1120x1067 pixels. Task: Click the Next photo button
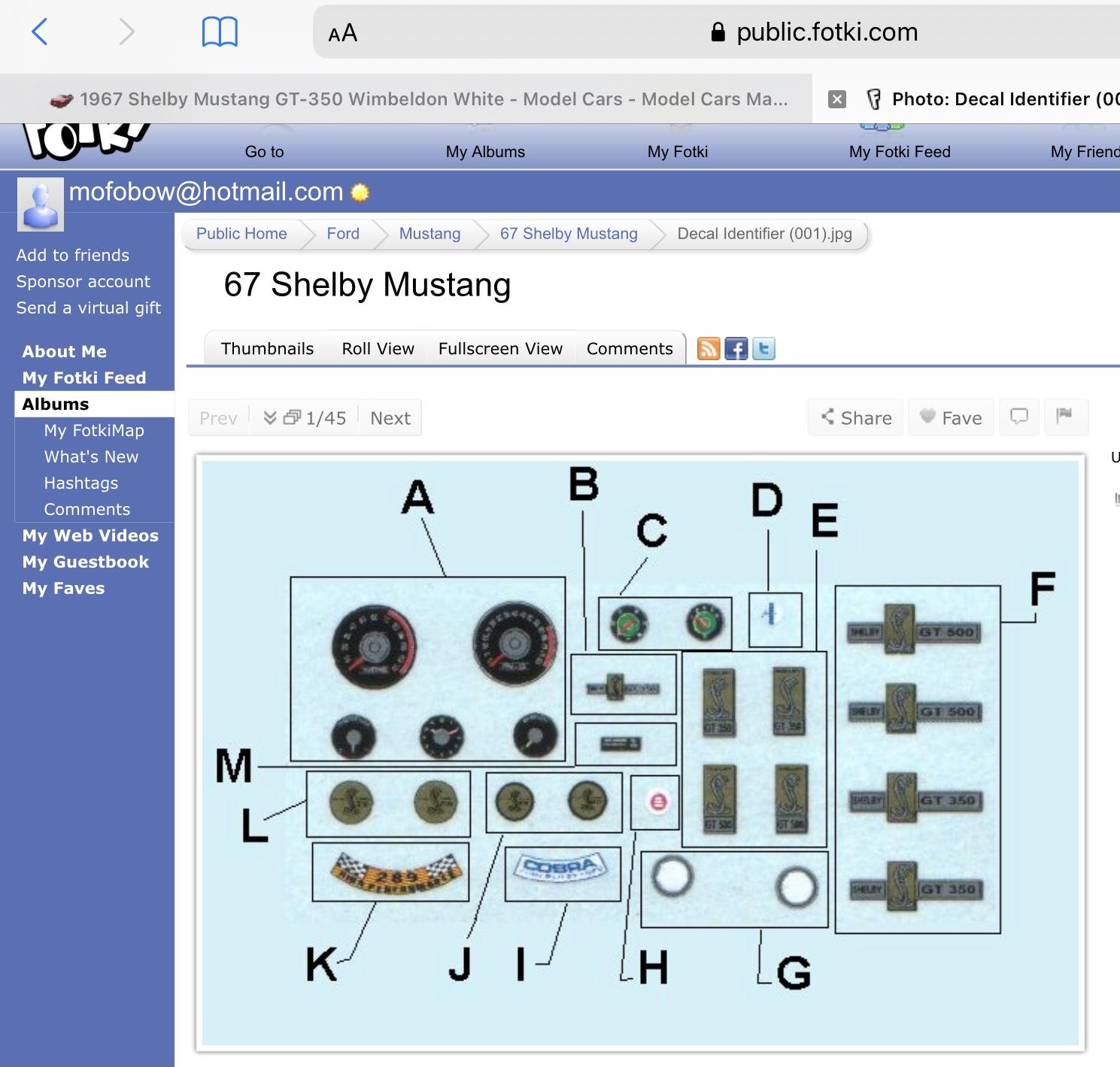[390, 418]
